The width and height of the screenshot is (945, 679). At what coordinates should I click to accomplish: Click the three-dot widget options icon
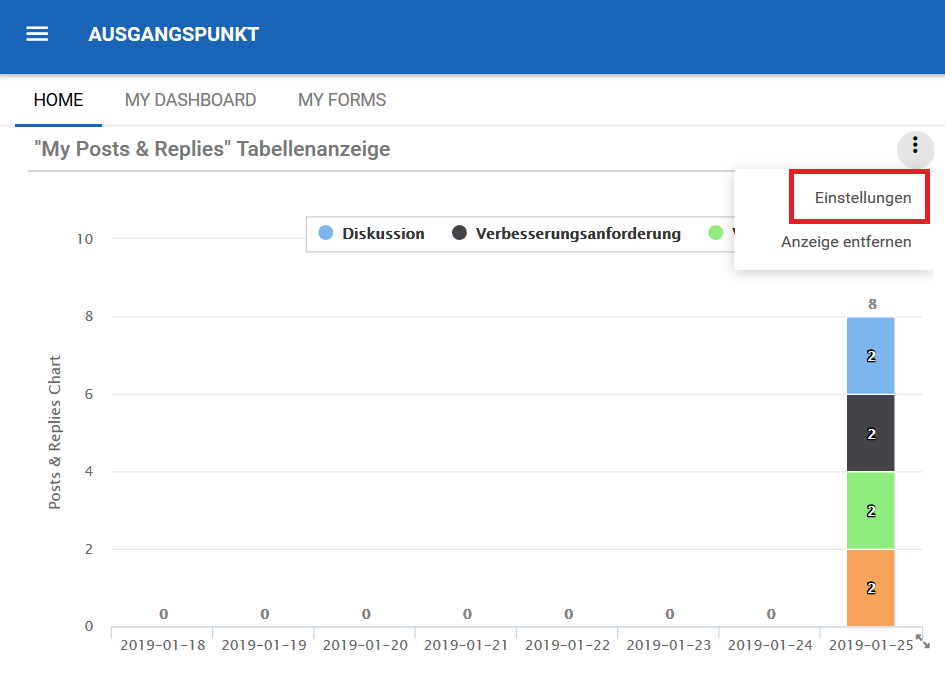pyautogui.click(x=915, y=145)
